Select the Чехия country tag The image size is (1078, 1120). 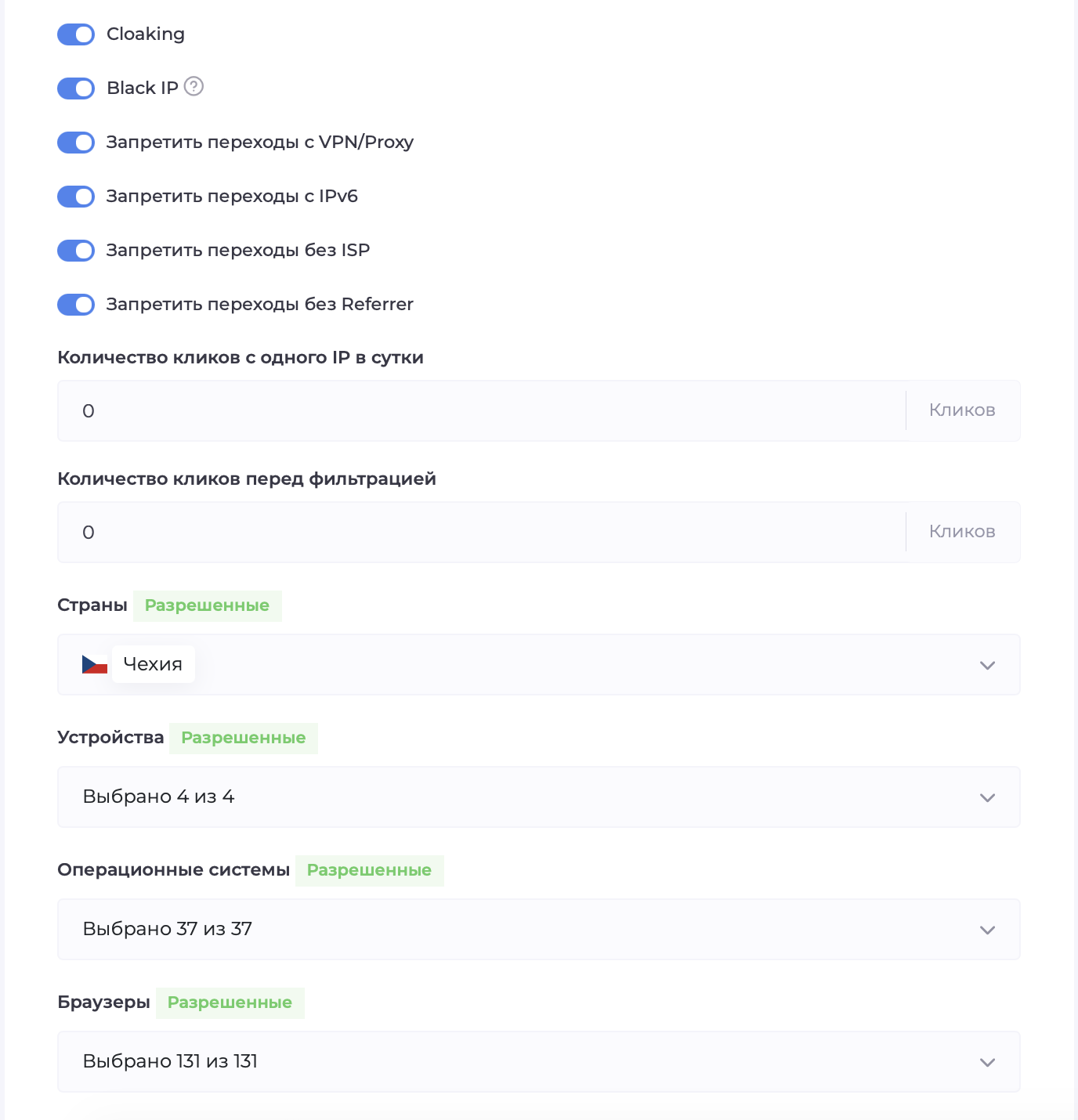pos(153,664)
